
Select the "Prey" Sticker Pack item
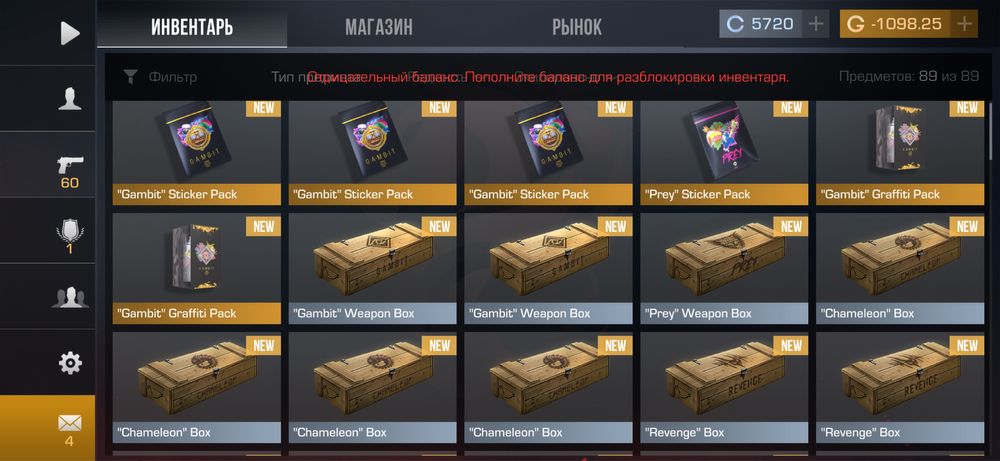[724, 153]
